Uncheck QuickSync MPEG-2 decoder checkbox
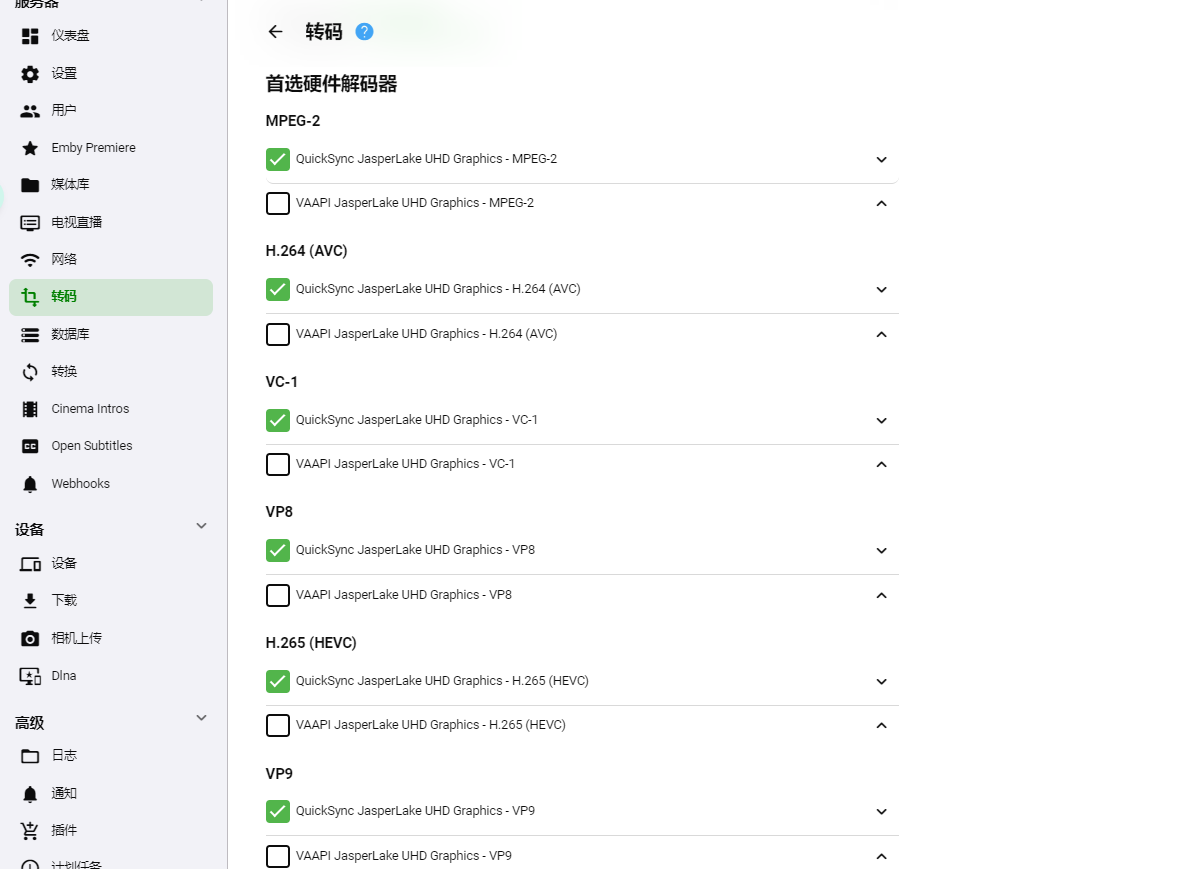Image resolution: width=1179 pixels, height=869 pixels. [x=278, y=159]
